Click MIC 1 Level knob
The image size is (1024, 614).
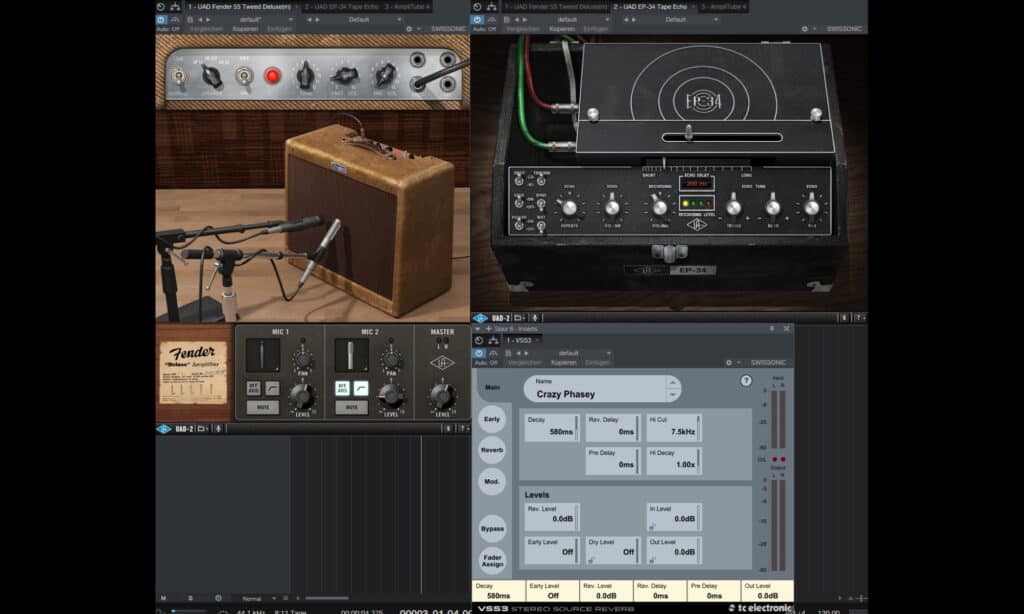(x=302, y=396)
